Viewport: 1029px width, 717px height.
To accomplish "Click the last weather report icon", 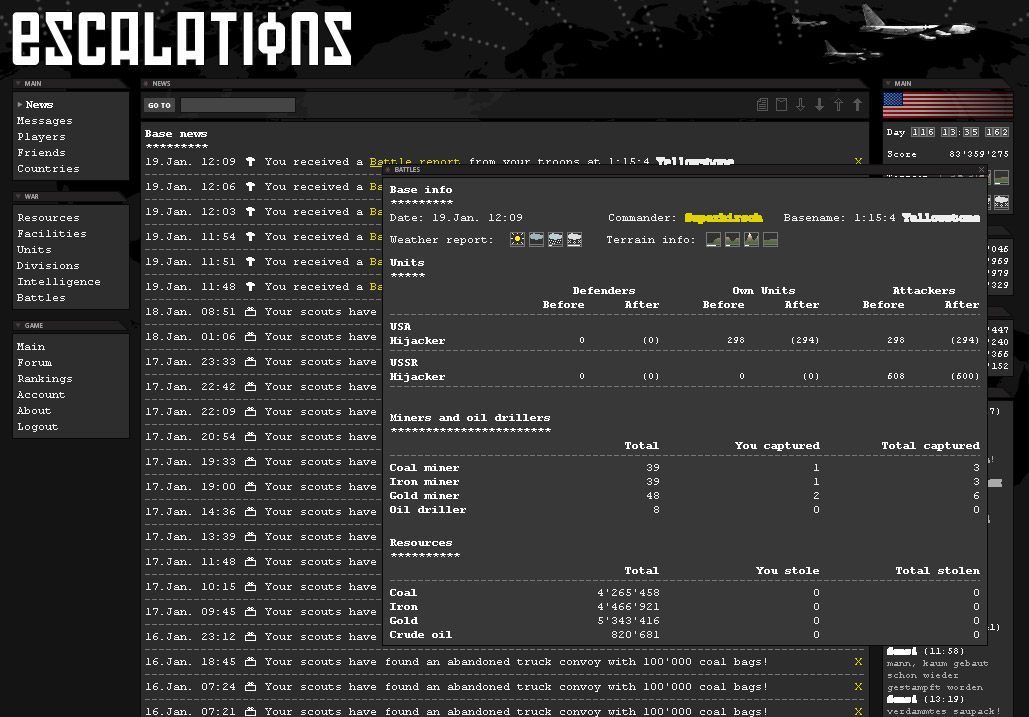I will tap(575, 240).
